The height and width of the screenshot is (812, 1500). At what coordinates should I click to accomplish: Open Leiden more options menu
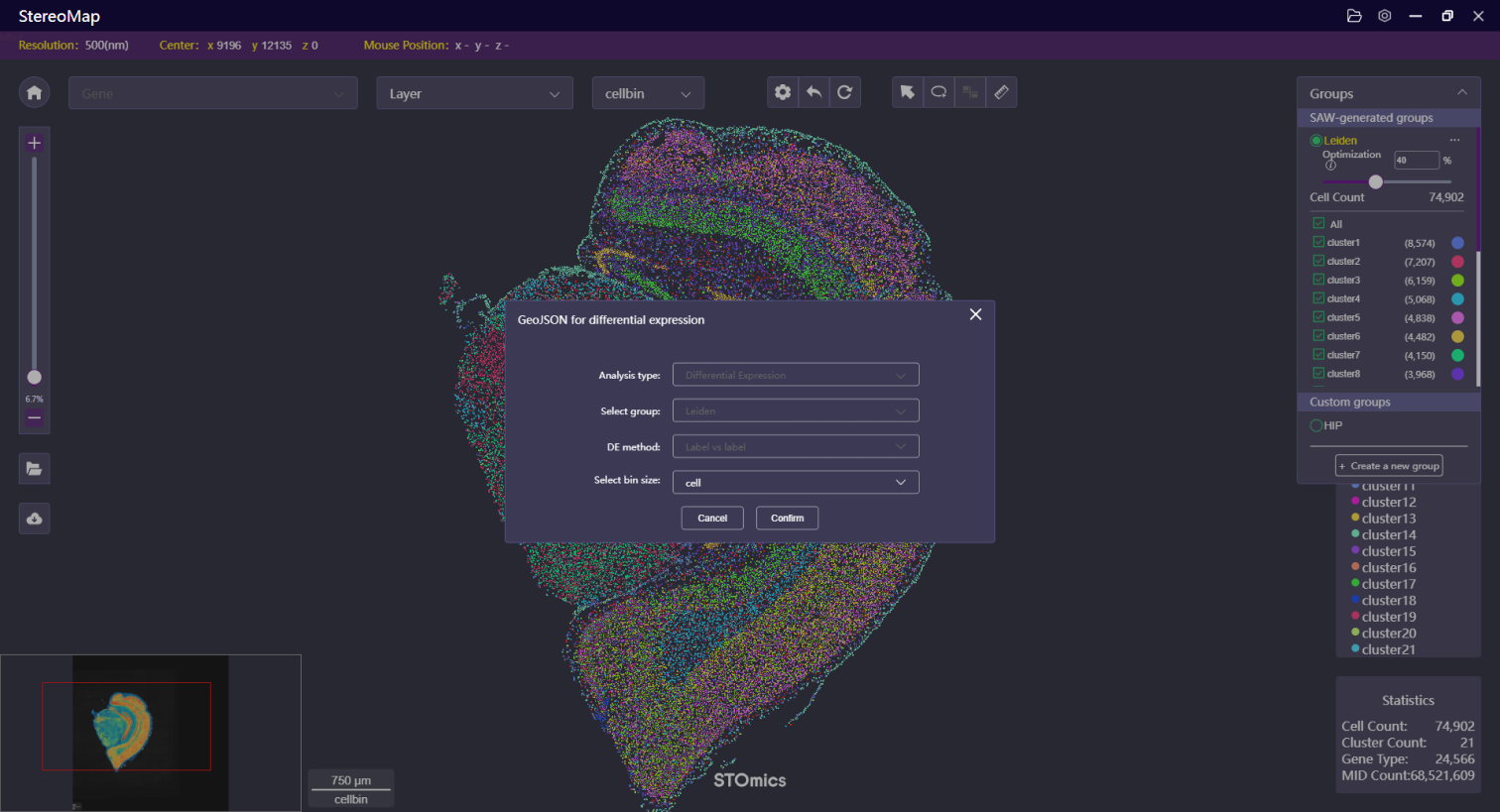(1454, 141)
